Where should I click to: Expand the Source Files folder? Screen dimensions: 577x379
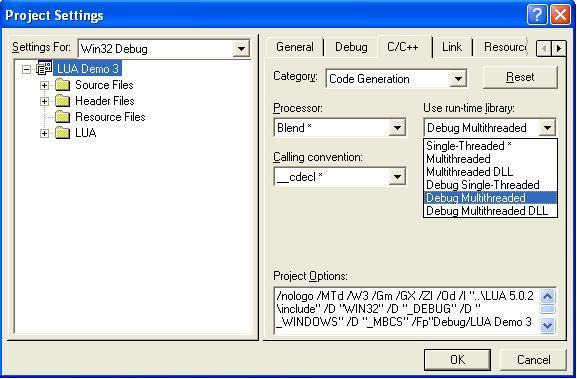pyautogui.click(x=44, y=85)
